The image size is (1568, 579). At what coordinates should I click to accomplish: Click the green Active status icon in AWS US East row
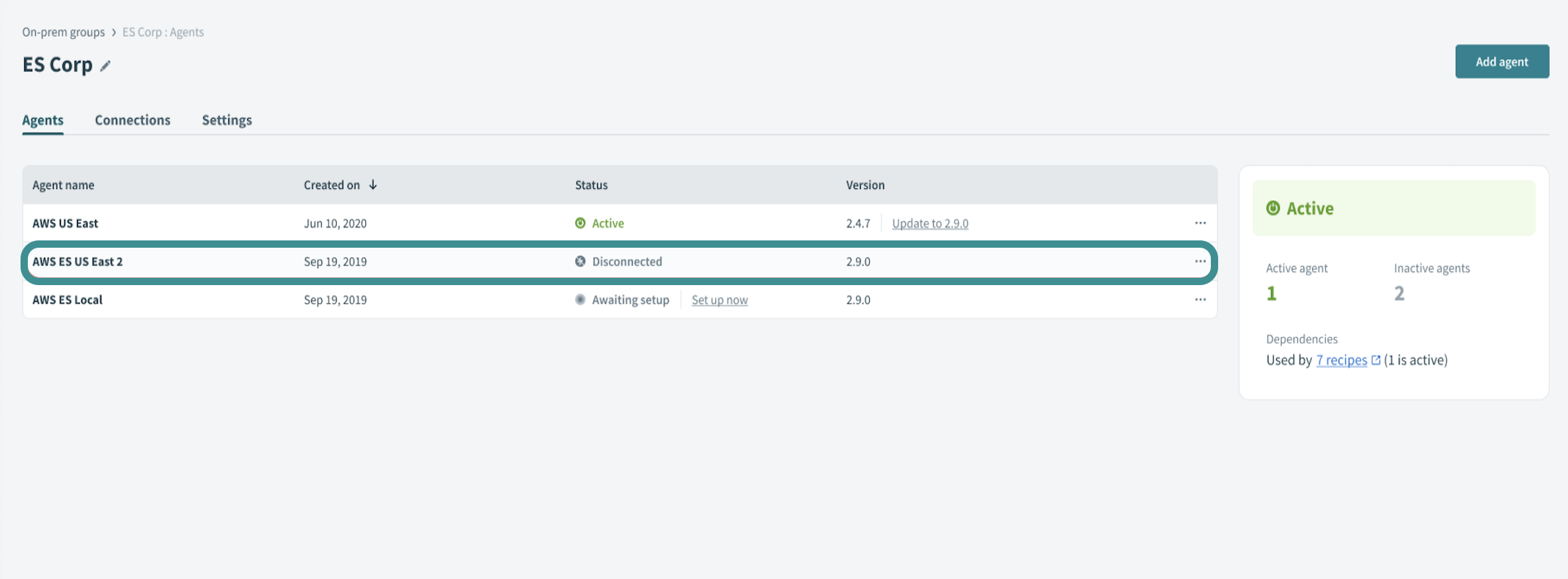(580, 223)
